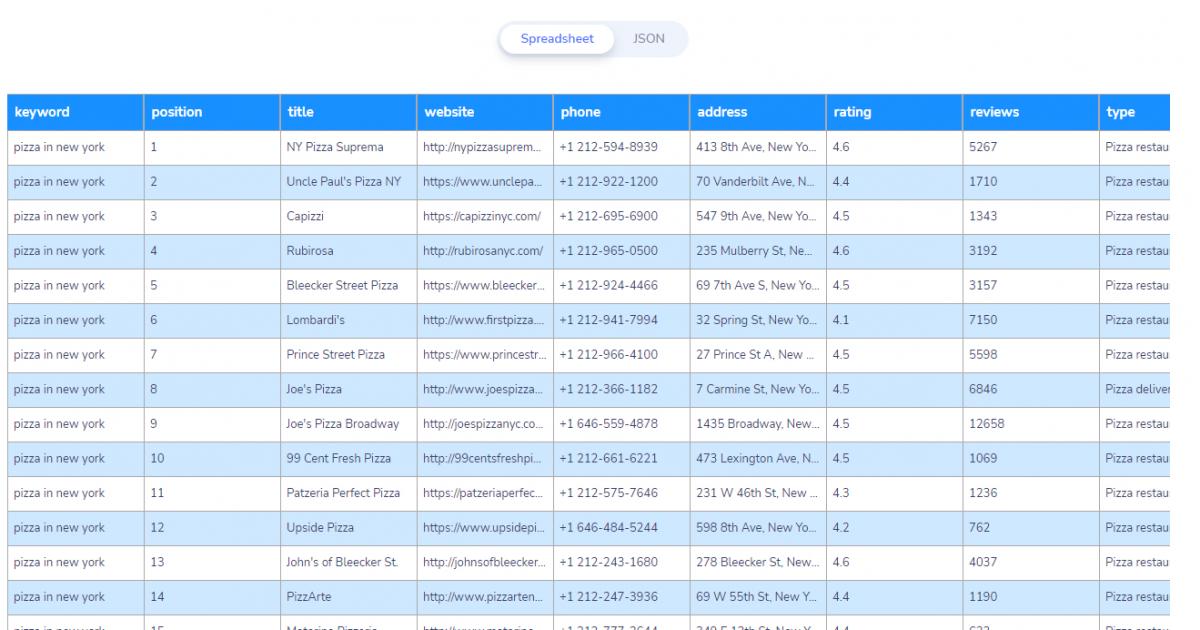The width and height of the screenshot is (1200, 630).
Task: Select the Pizza delivery type cell
Action: (x=1135, y=390)
